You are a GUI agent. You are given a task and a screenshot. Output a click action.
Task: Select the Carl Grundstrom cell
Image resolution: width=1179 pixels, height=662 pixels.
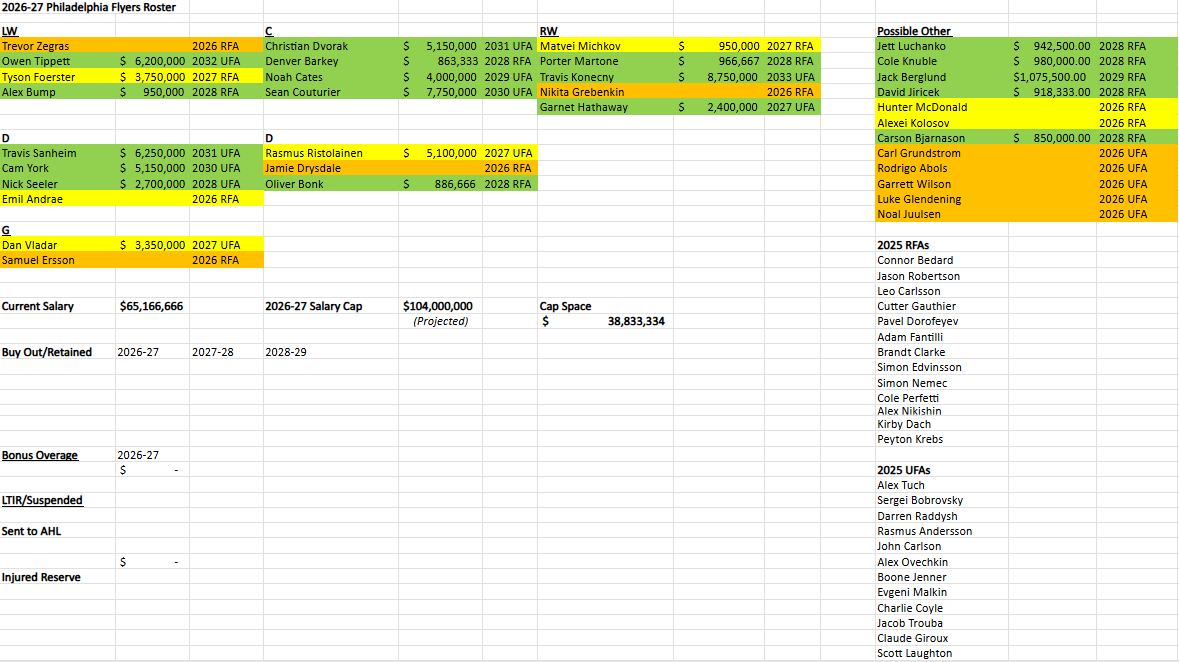[x=942, y=153]
